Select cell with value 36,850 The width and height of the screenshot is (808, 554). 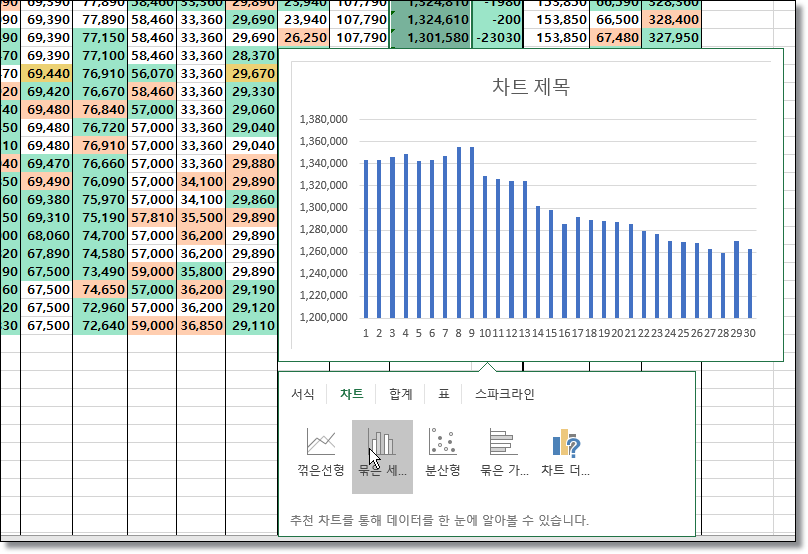click(x=201, y=326)
